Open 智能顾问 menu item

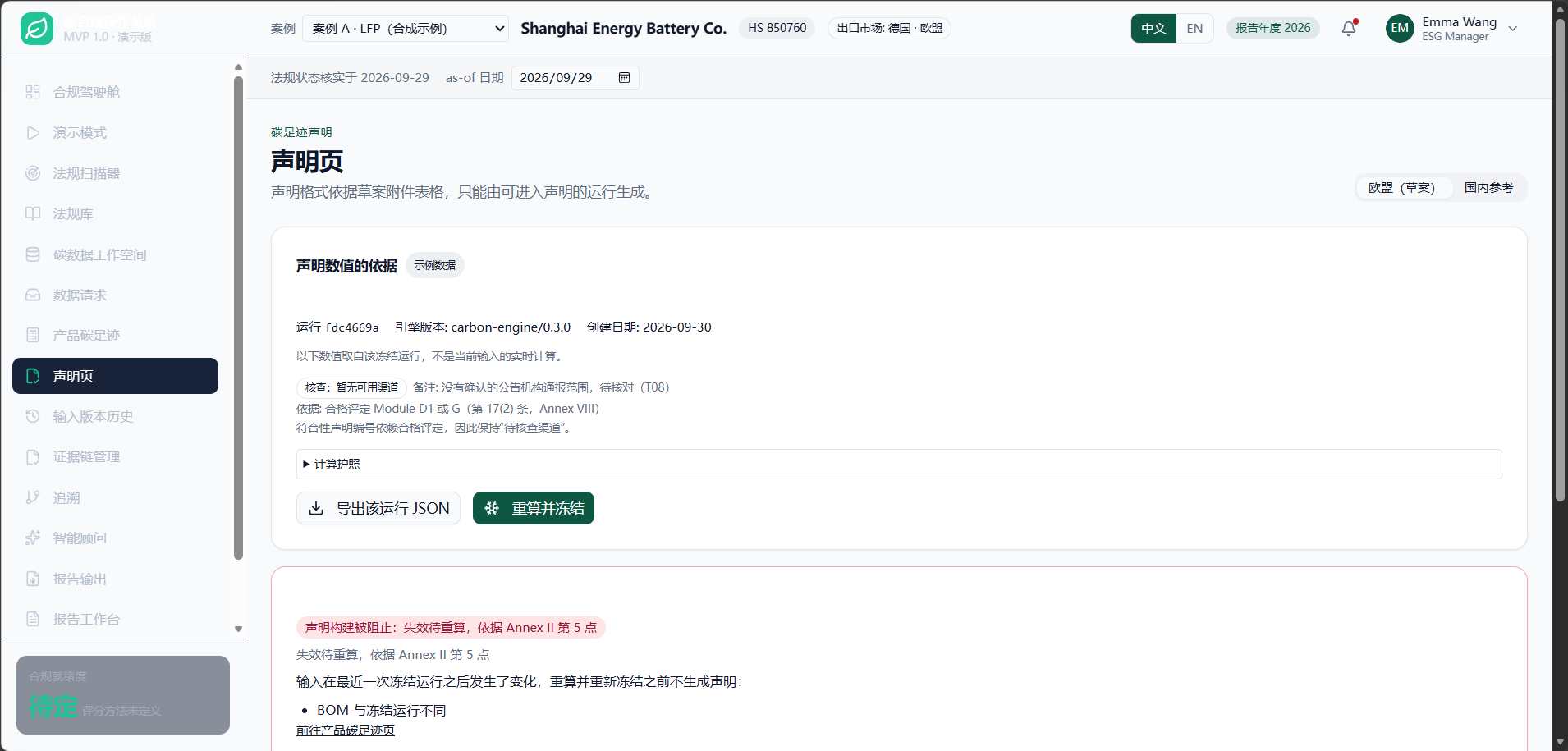(x=115, y=538)
